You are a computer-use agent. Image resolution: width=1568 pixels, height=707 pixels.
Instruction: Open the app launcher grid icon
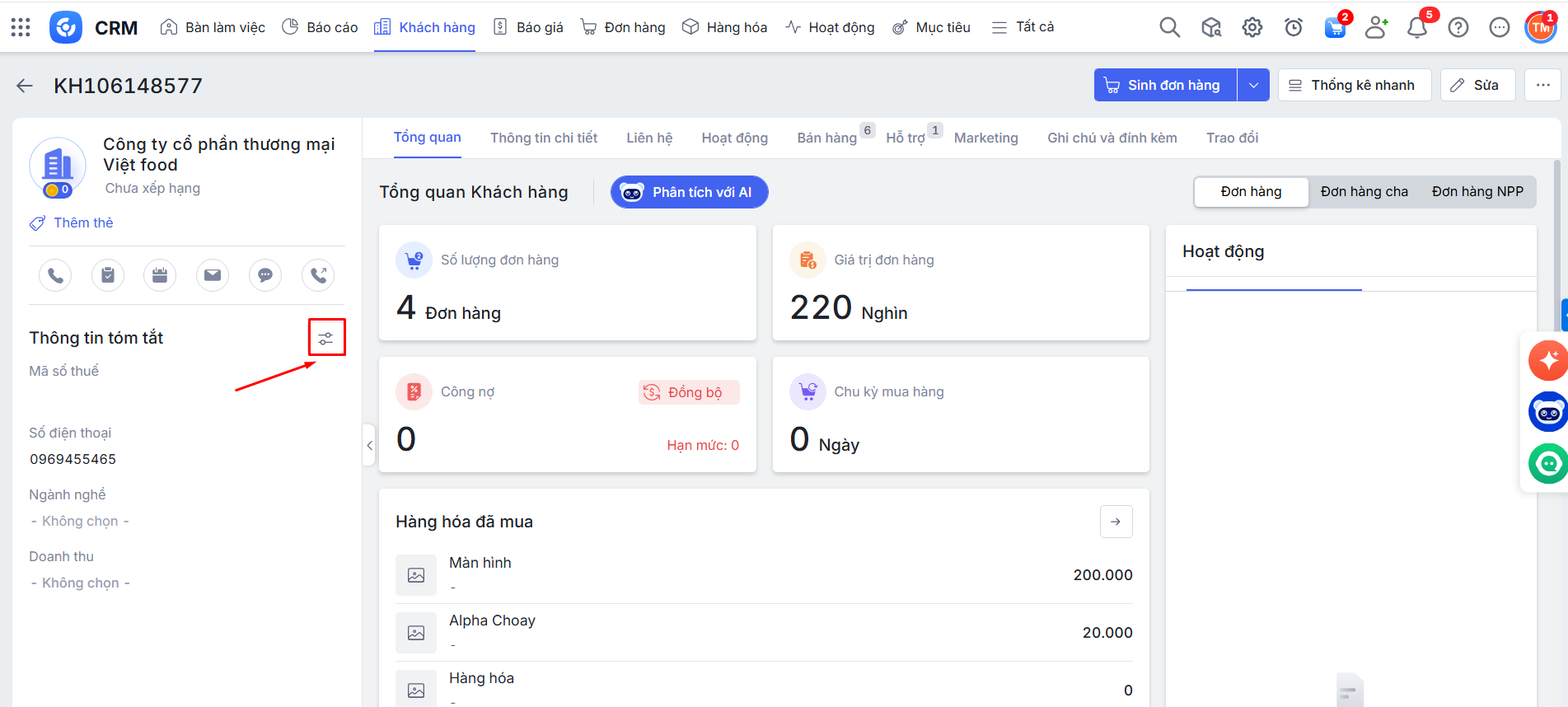tap(21, 27)
